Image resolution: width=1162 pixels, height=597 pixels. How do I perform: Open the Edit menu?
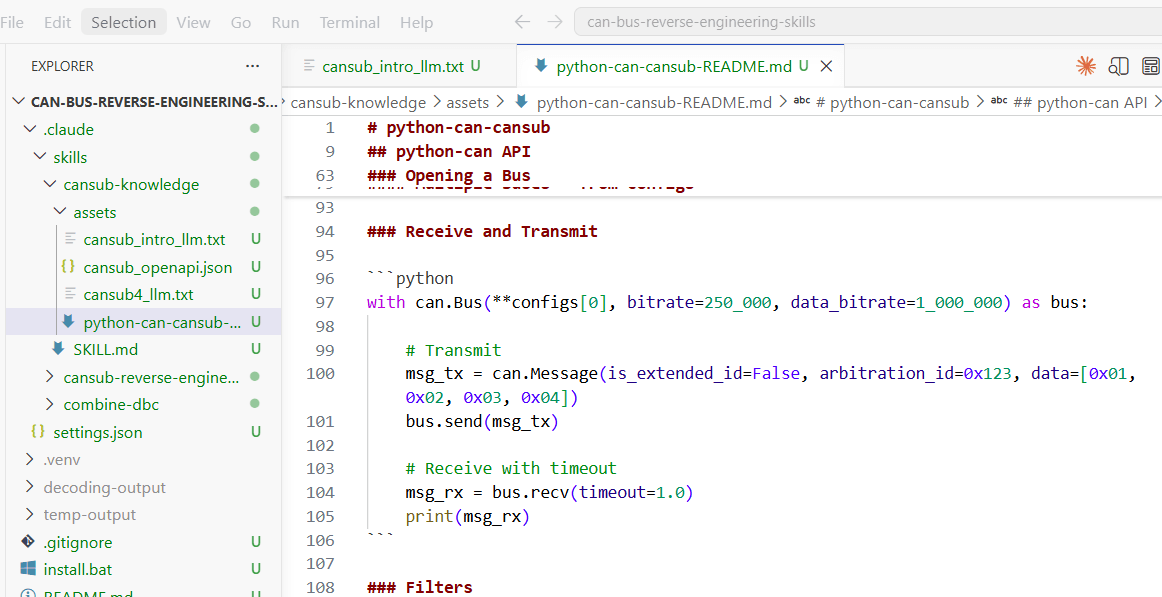[x=58, y=22]
